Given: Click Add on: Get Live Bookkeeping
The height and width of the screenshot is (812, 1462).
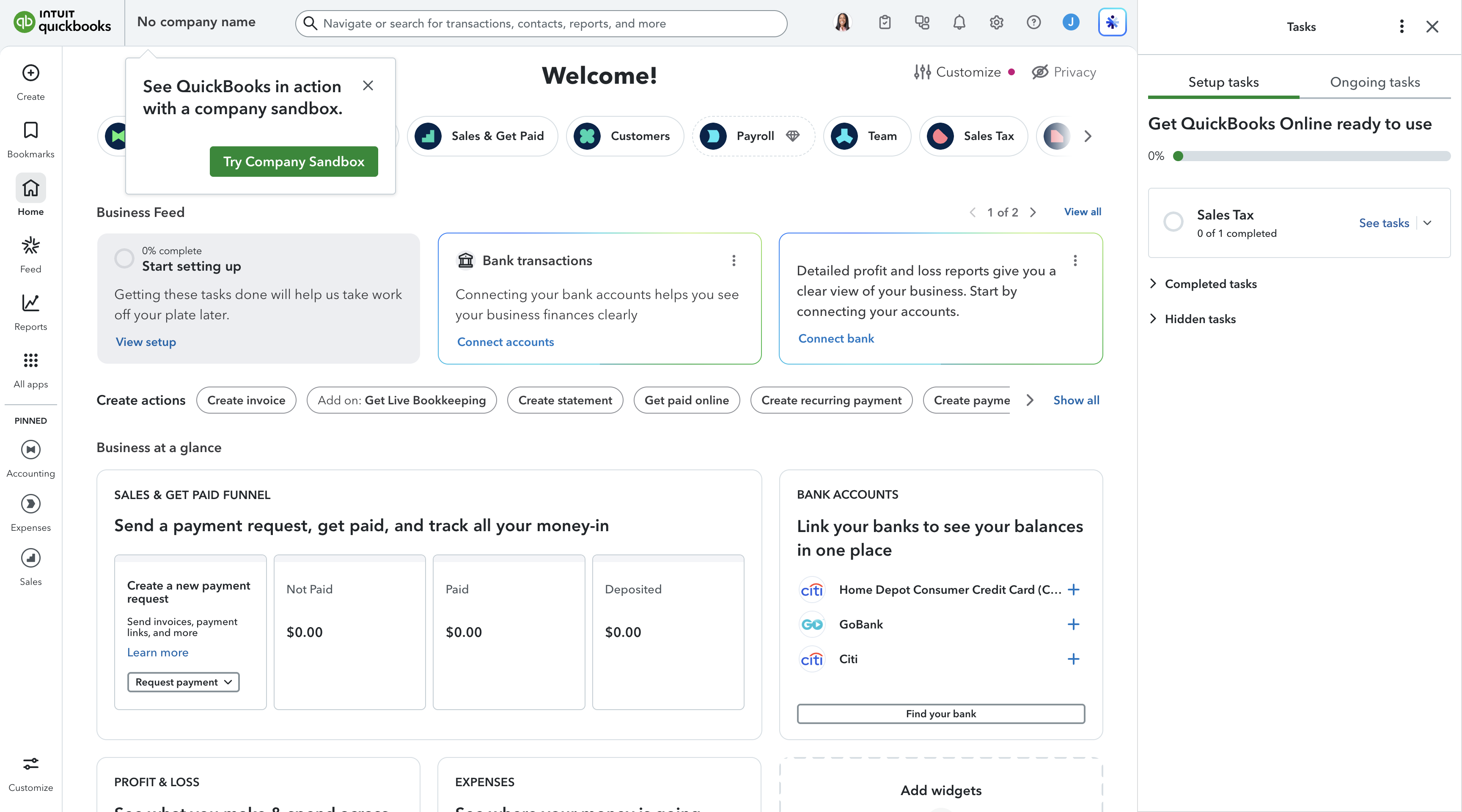Looking at the screenshot, I should [402, 400].
